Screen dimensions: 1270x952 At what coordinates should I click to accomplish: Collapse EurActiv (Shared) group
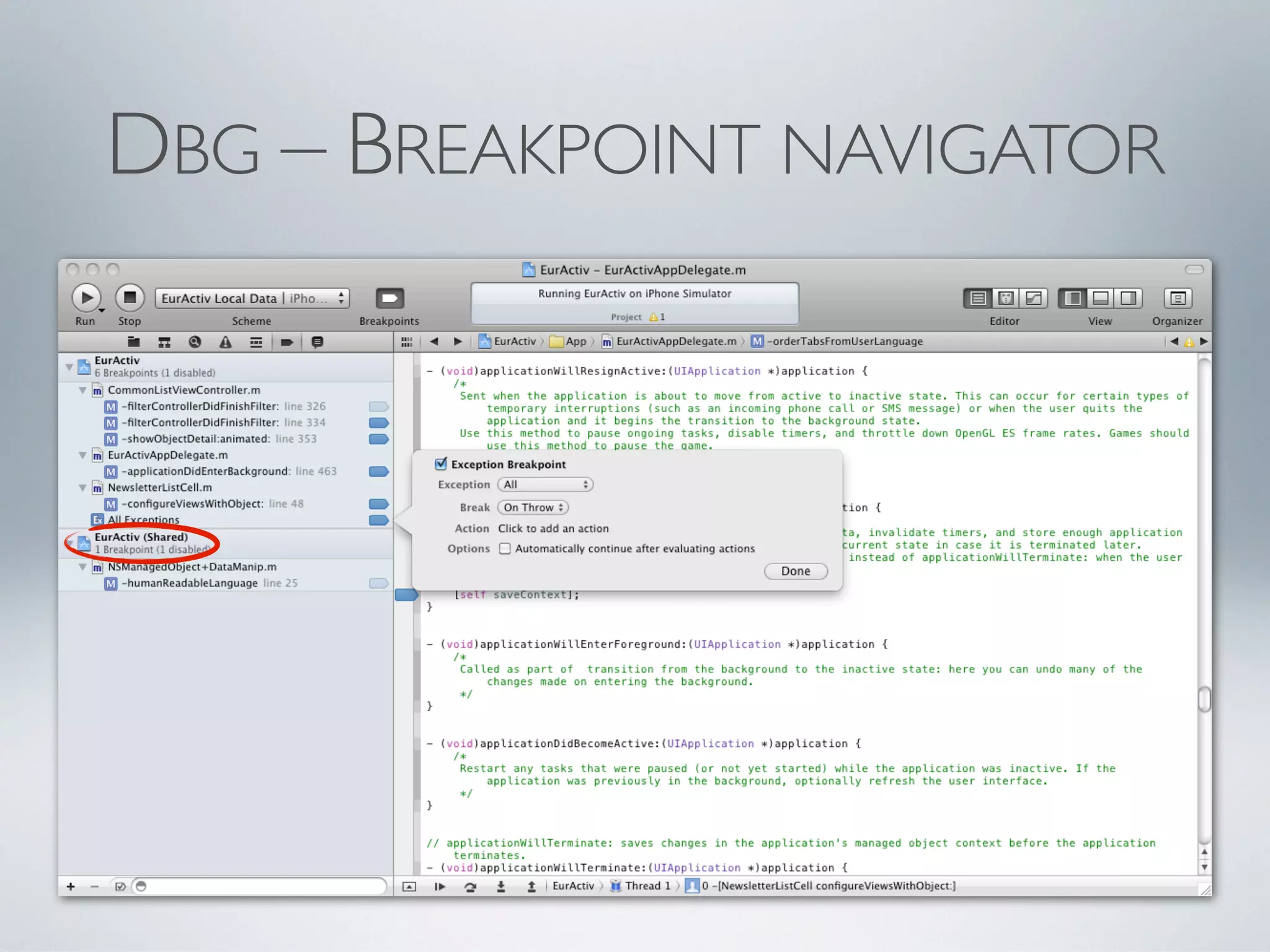tap(69, 543)
